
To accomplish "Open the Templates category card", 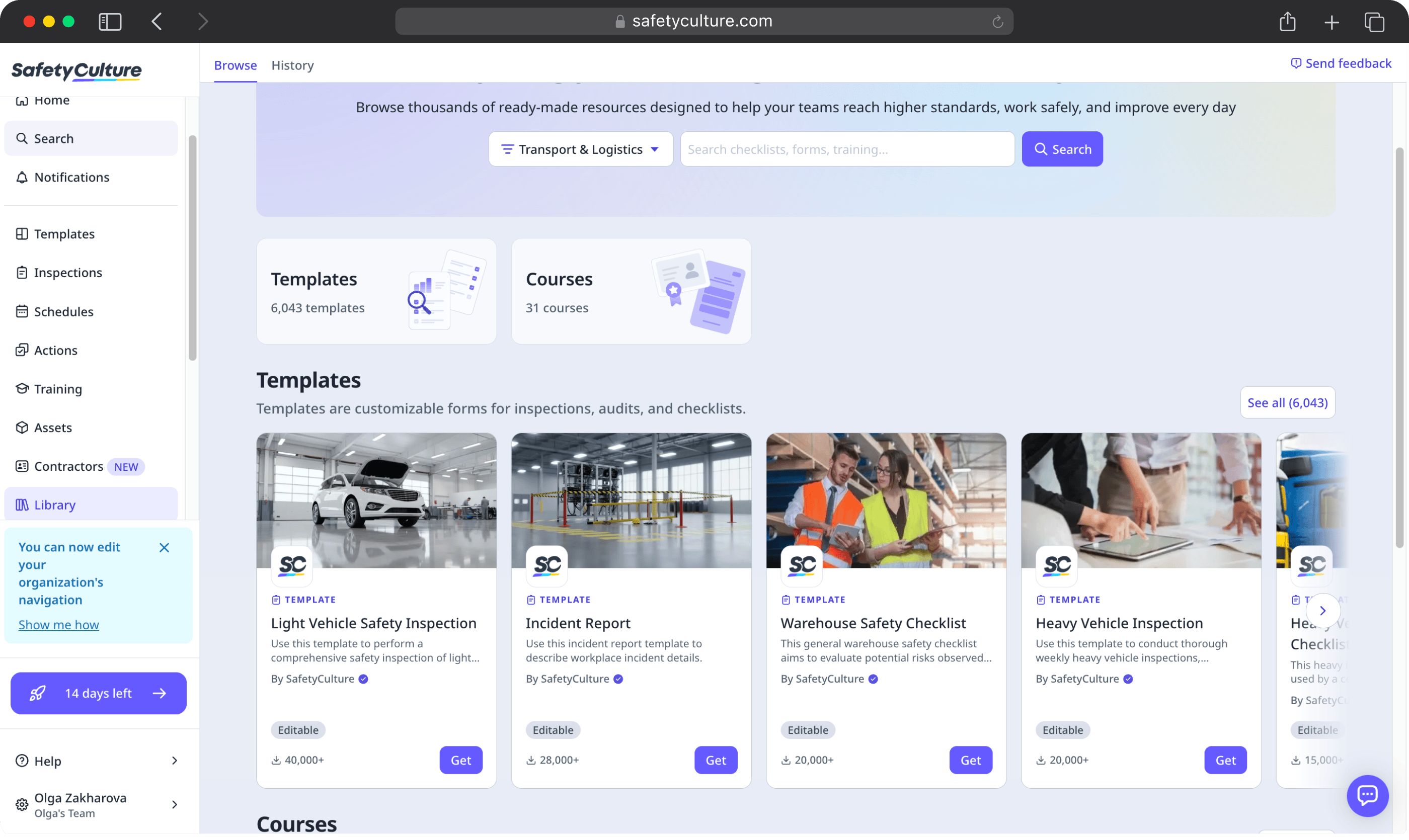I will pyautogui.click(x=376, y=291).
